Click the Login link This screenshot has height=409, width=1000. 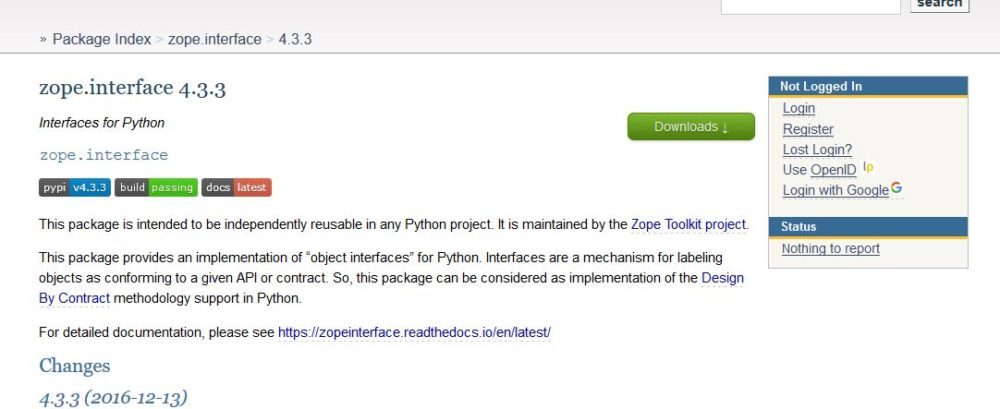pyautogui.click(x=798, y=109)
